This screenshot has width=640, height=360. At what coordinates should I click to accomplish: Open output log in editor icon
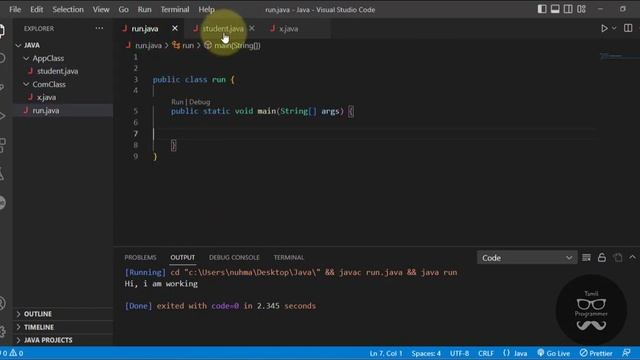[x=618, y=258]
